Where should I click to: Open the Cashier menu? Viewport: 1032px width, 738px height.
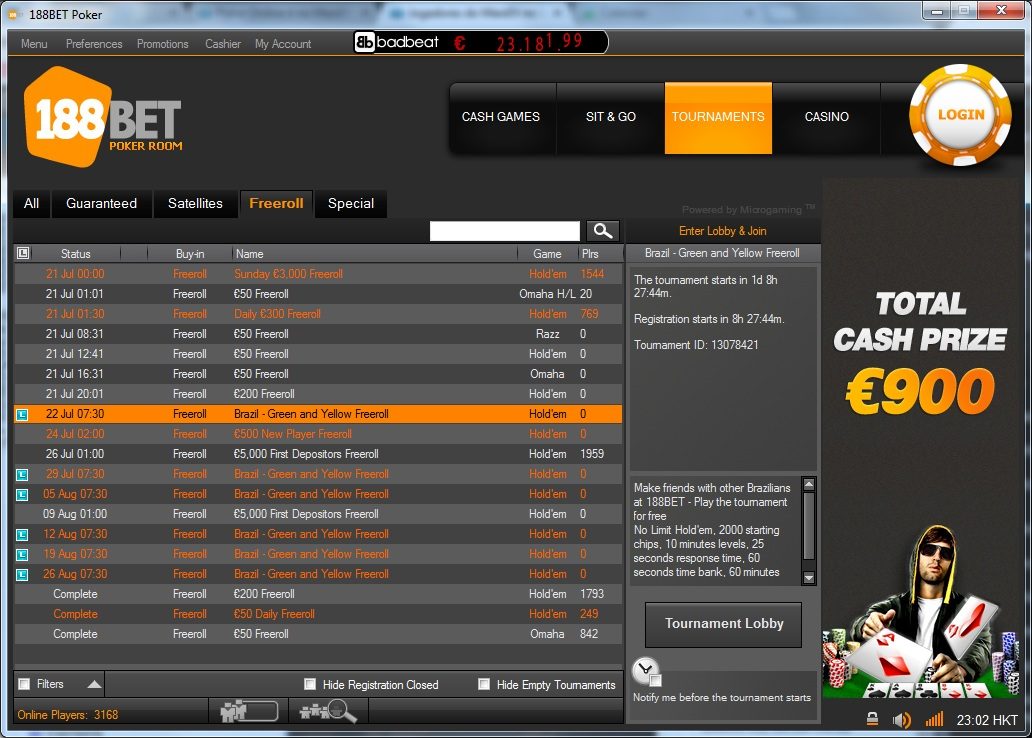(x=222, y=43)
